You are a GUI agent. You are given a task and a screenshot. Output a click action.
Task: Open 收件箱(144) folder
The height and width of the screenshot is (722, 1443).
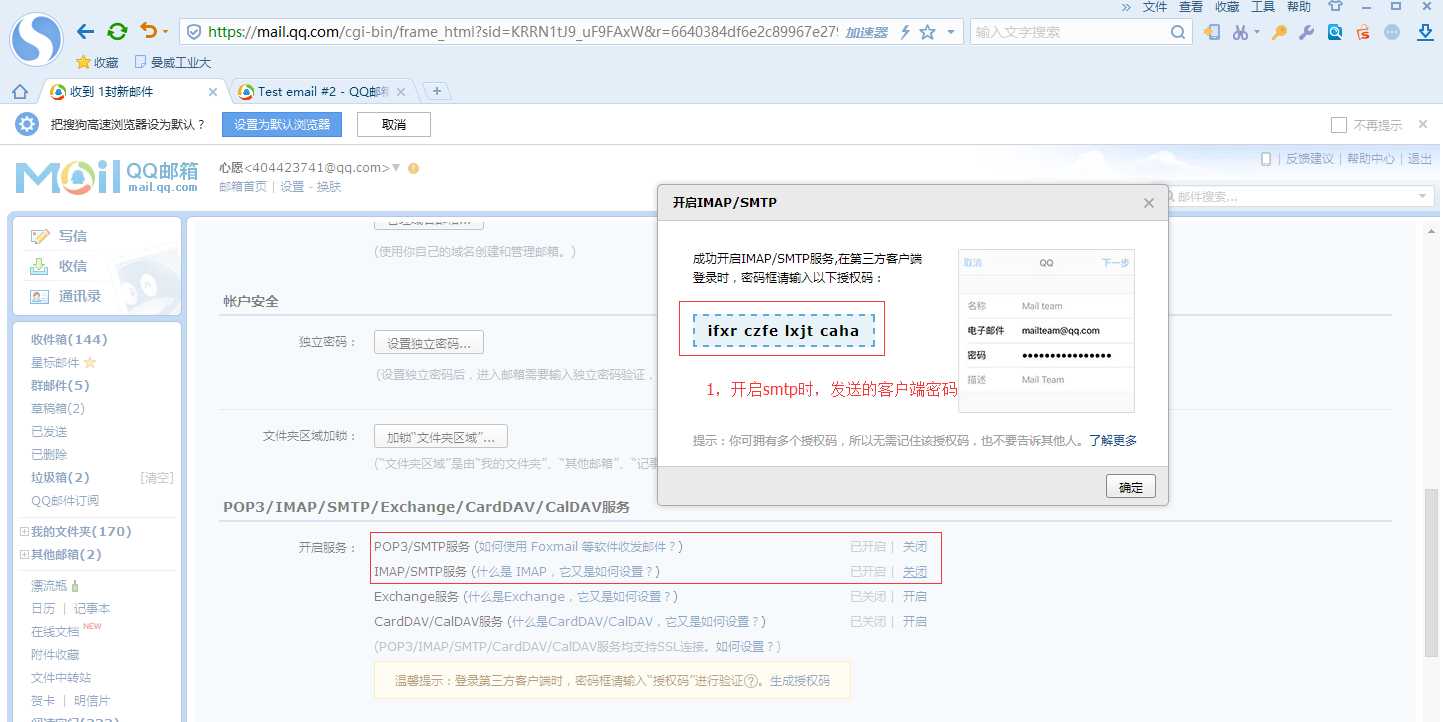pyautogui.click(x=69, y=340)
